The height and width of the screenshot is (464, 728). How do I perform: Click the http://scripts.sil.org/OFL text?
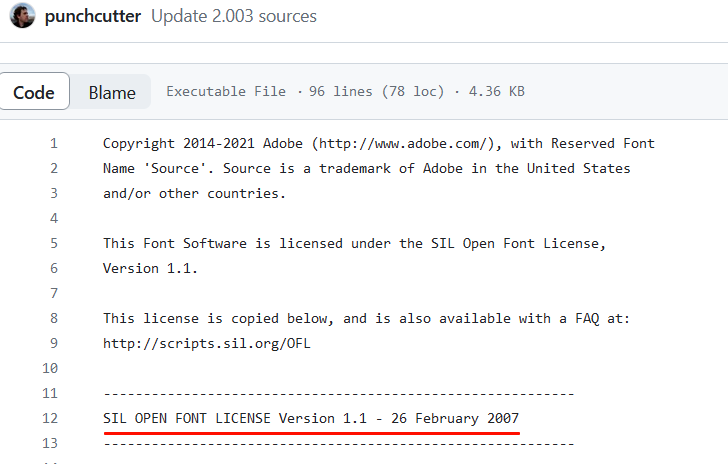click(207, 344)
